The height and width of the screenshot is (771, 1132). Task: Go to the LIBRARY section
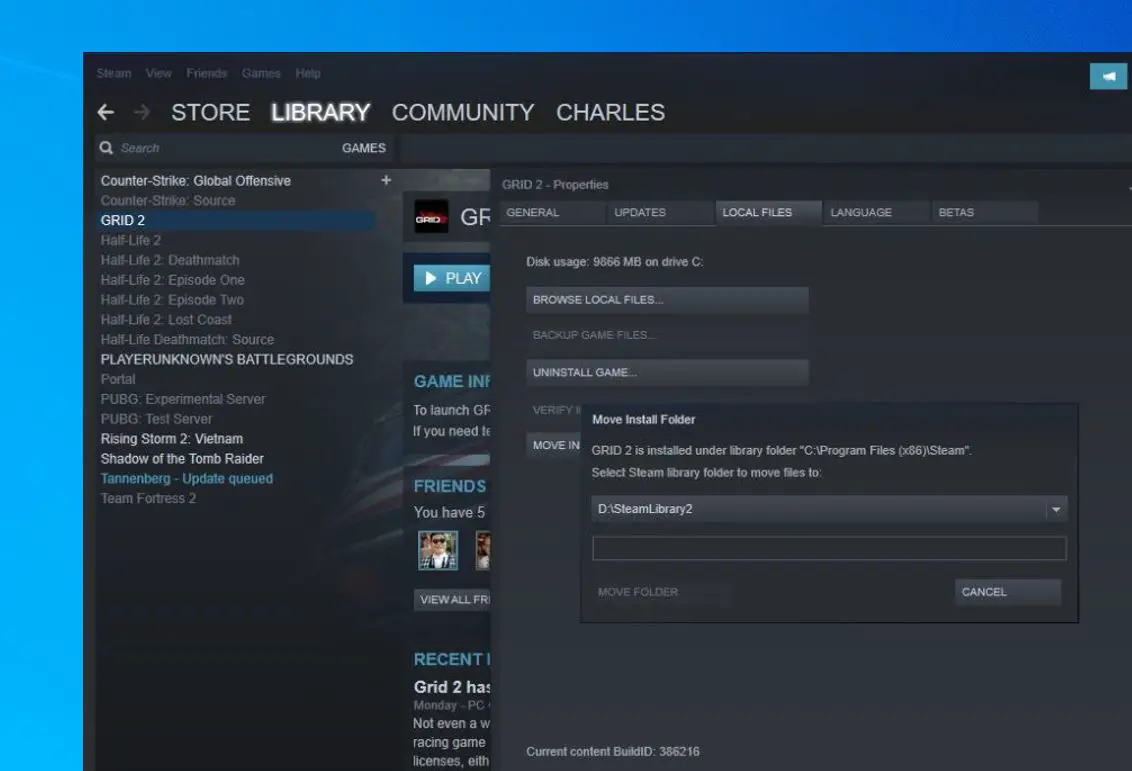pos(321,112)
